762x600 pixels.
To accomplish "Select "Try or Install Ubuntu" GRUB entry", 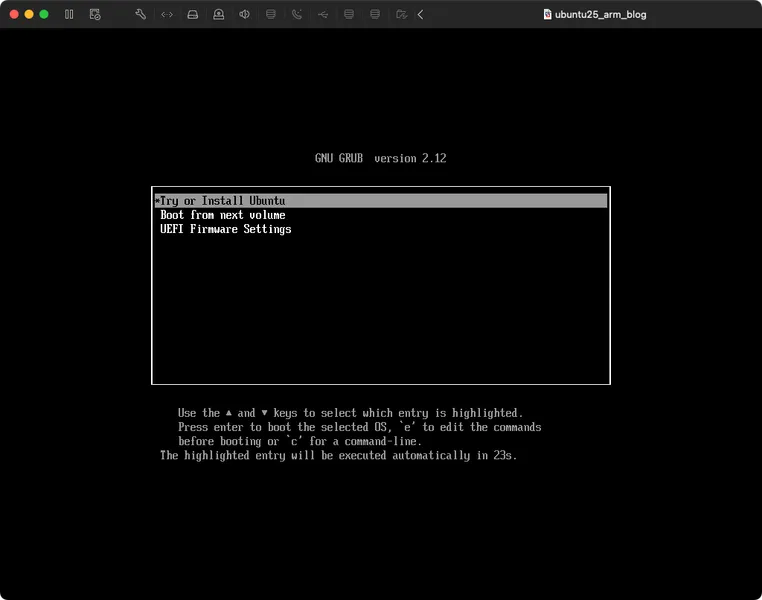I will (x=381, y=201).
